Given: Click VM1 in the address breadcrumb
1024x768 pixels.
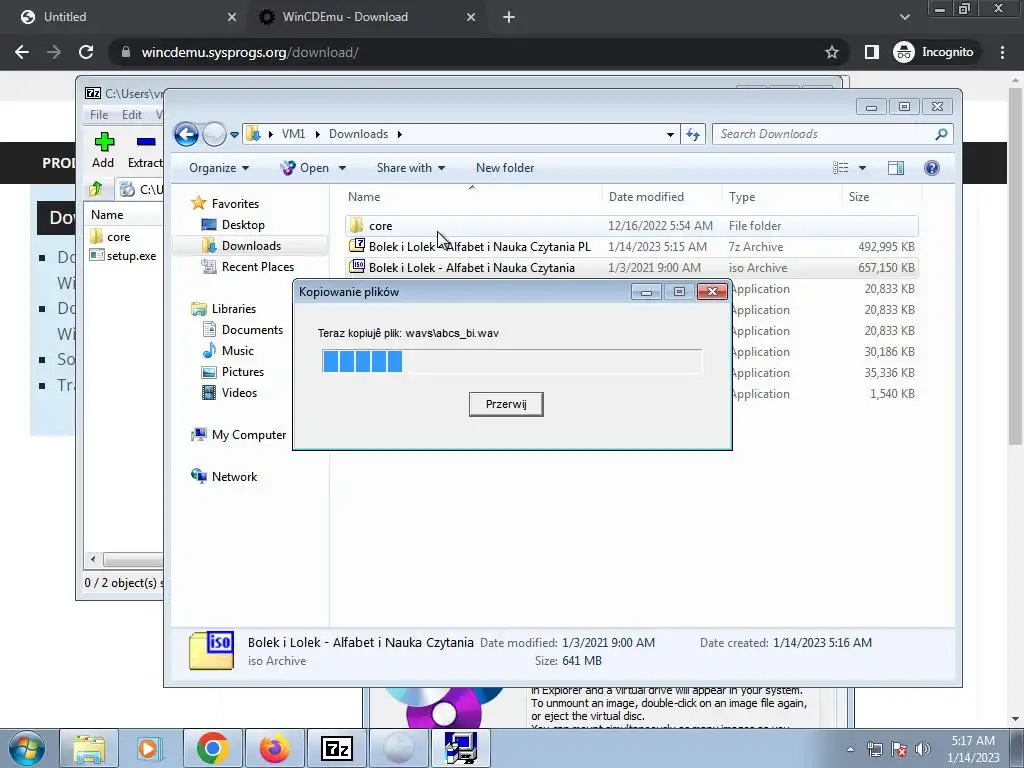Looking at the screenshot, I should tap(293, 134).
